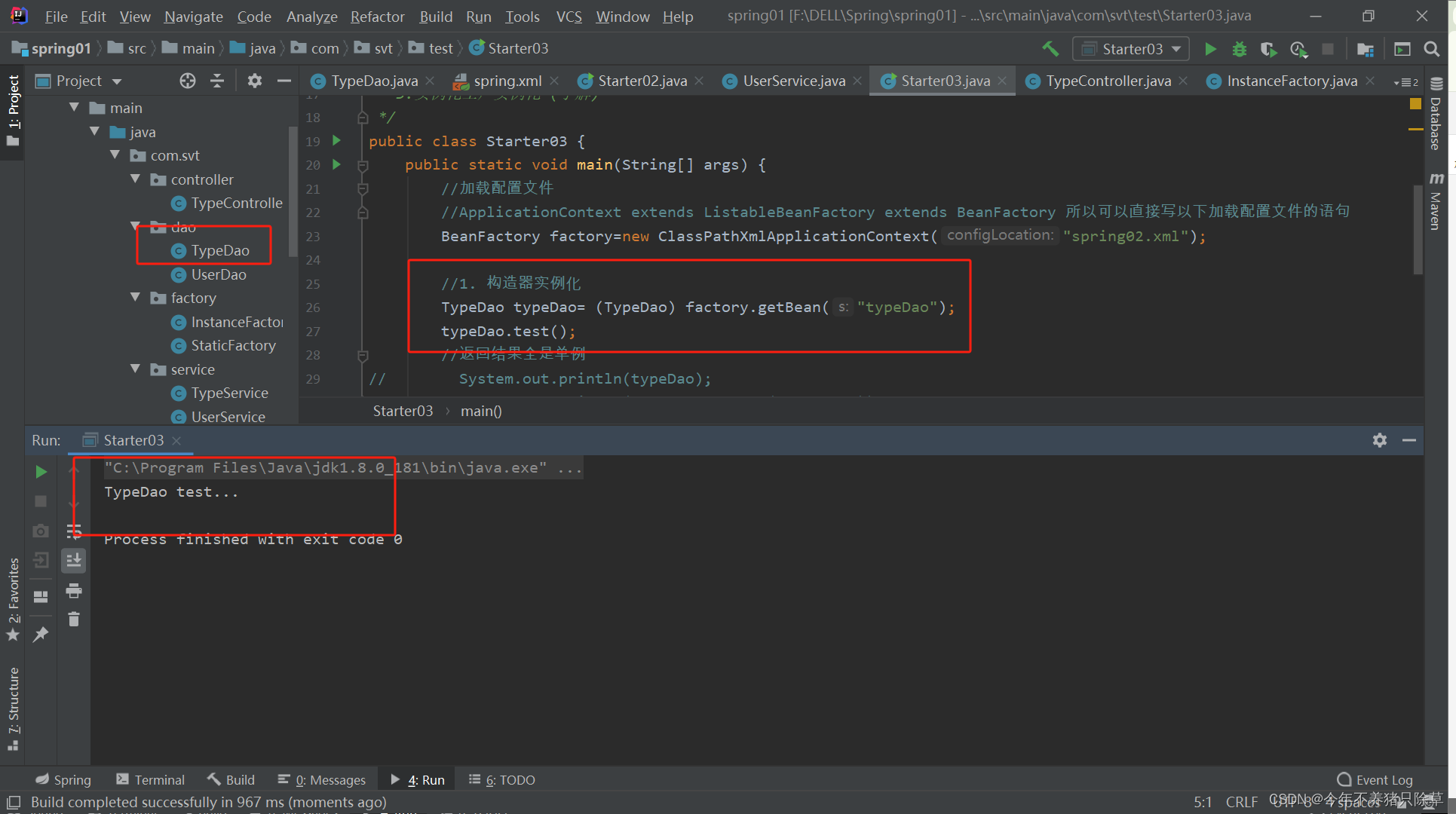Image resolution: width=1456 pixels, height=814 pixels.
Task: Rerun Starter03 in Run panel
Action: 41,472
